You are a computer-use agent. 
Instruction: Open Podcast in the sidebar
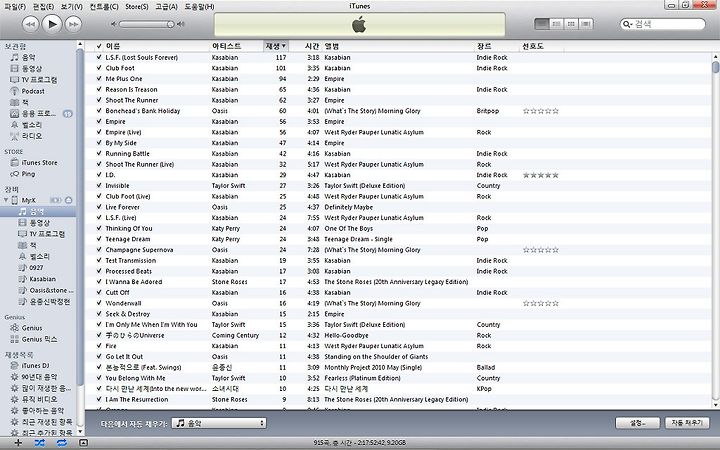click(x=33, y=91)
